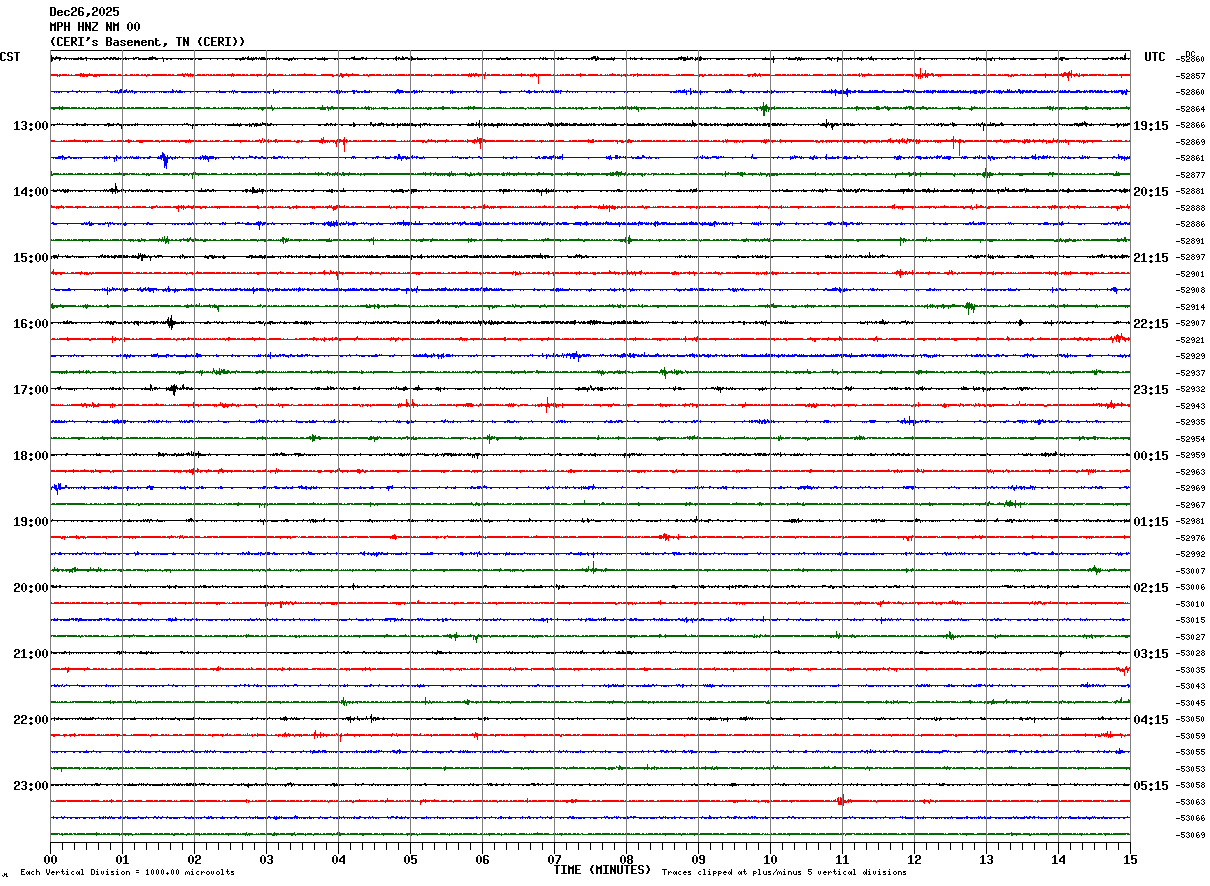Click the DC offset value -52881
Viewport: 1210px width, 886px height.
[x=1191, y=191]
